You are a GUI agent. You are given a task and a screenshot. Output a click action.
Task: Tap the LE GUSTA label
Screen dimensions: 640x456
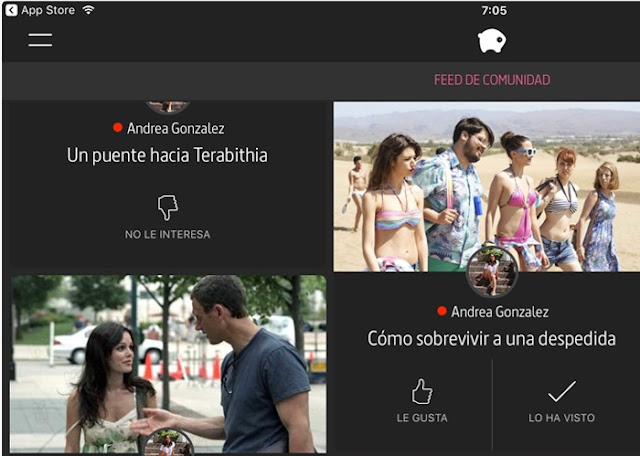point(422,418)
